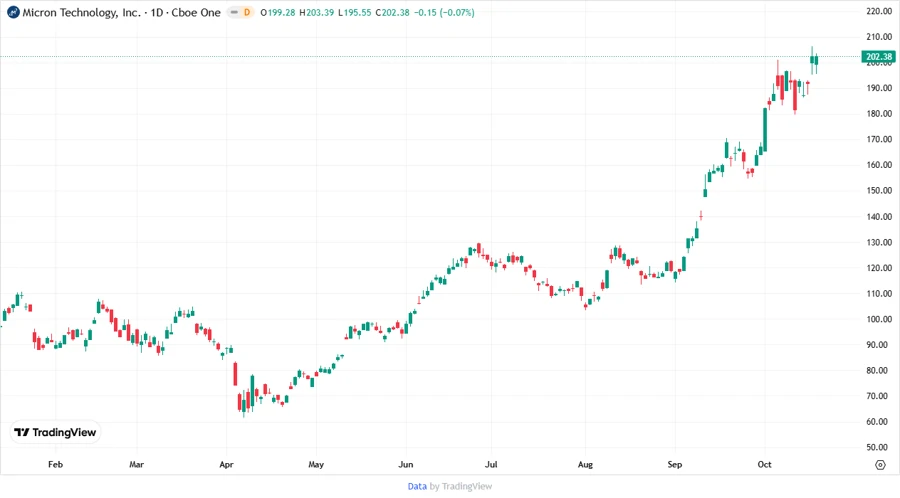Click the 'by TradingView' footer text
Viewport: 900px width, 498px height.
point(461,486)
